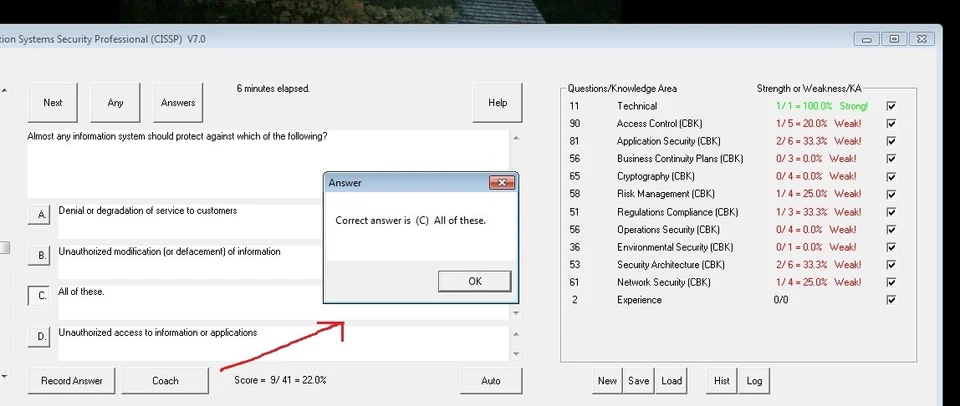Click the Load button
This screenshot has width=960, height=406.
point(672,381)
